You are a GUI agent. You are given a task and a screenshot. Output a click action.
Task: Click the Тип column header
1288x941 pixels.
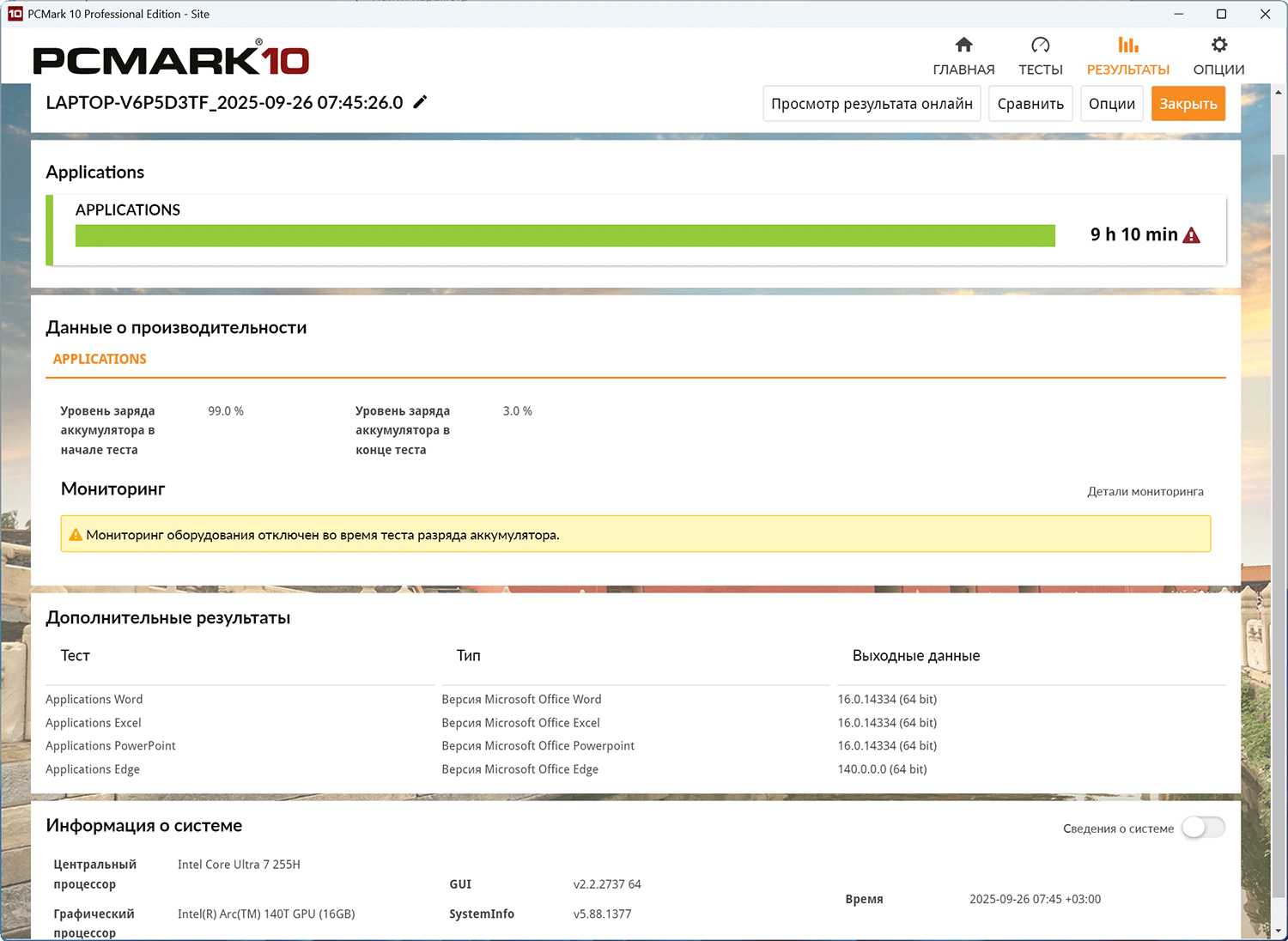click(469, 656)
